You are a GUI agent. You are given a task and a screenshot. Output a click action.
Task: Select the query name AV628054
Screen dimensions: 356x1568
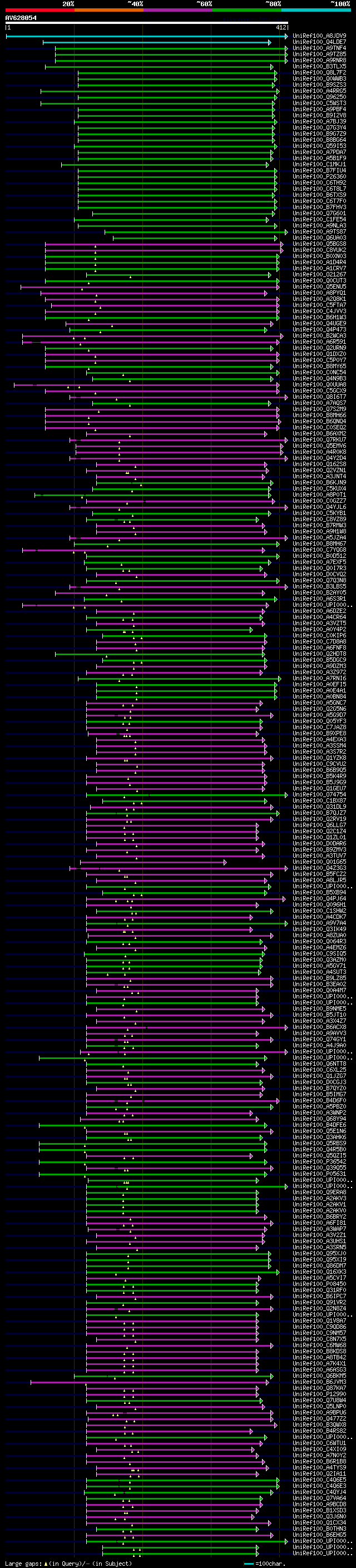point(21,18)
